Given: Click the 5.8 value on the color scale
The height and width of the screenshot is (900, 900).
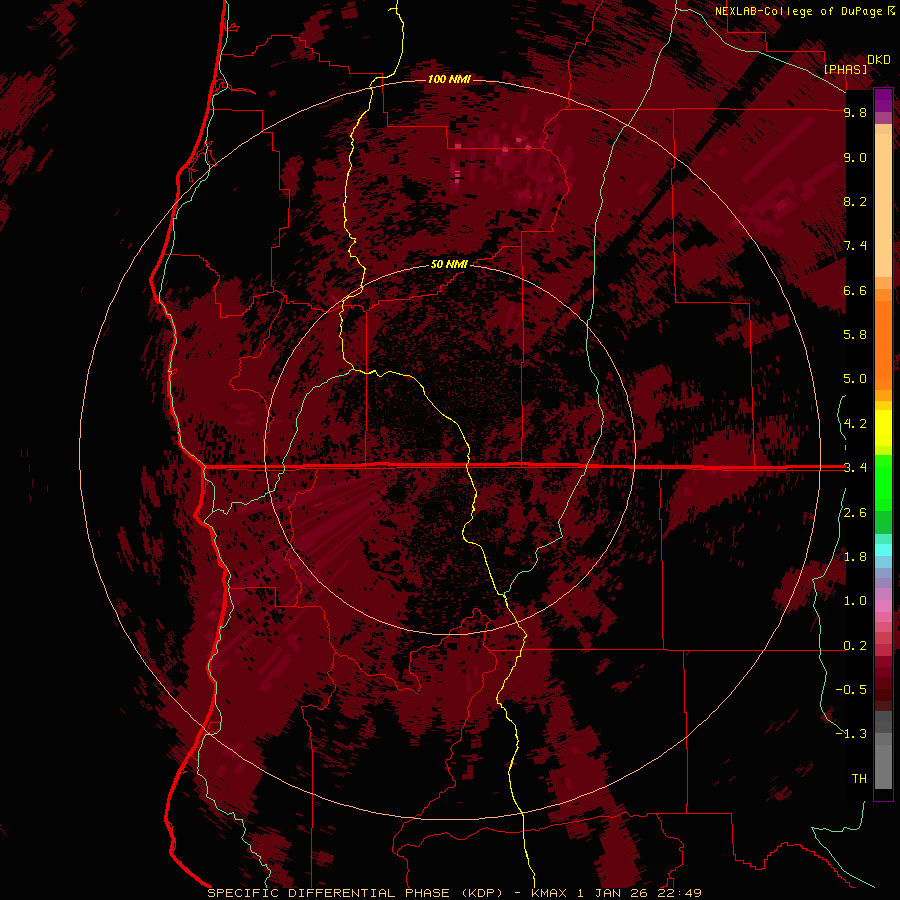Looking at the screenshot, I should (x=855, y=335).
